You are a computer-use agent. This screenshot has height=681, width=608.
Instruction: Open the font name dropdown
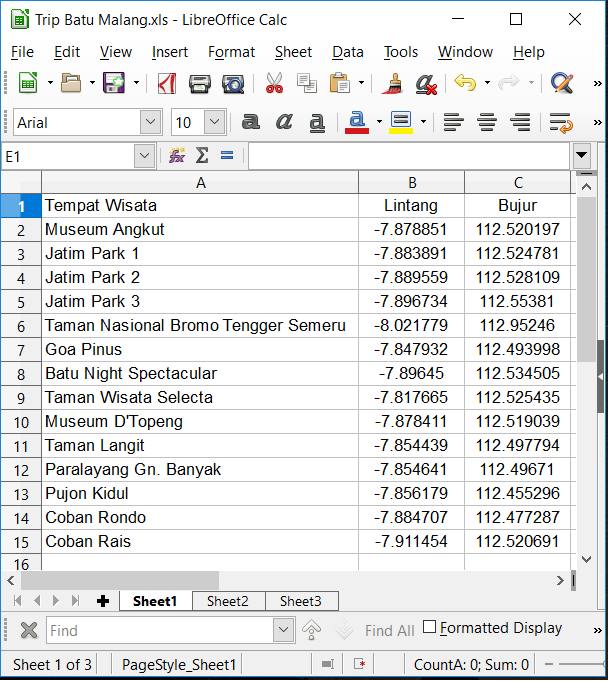click(x=151, y=122)
